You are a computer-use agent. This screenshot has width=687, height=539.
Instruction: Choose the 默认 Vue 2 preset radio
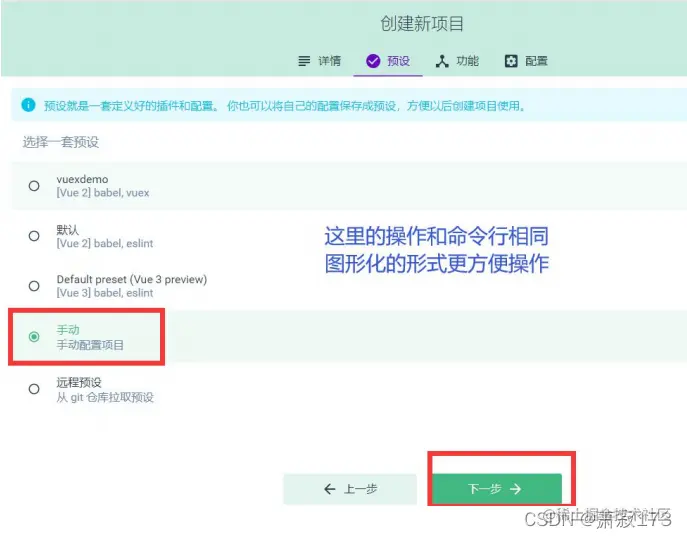coord(34,236)
